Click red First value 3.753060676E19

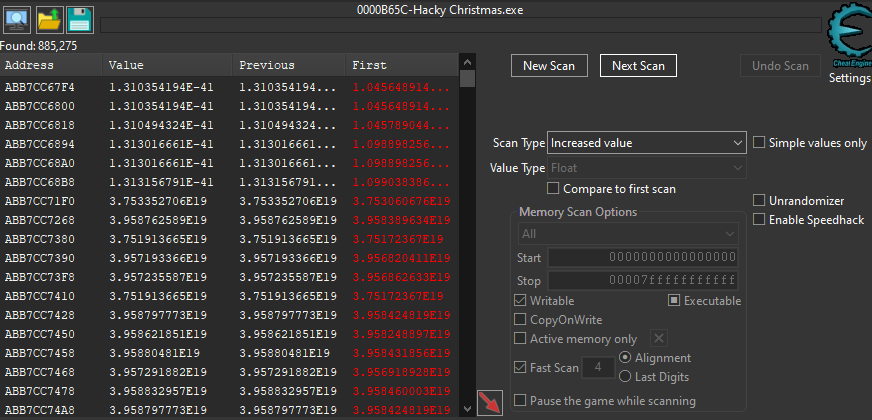(x=402, y=201)
